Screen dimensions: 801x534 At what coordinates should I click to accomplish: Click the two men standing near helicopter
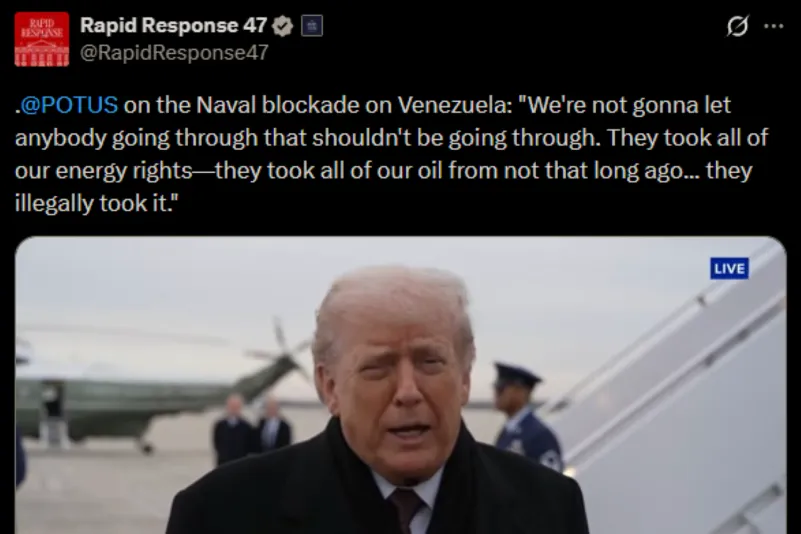click(251, 428)
